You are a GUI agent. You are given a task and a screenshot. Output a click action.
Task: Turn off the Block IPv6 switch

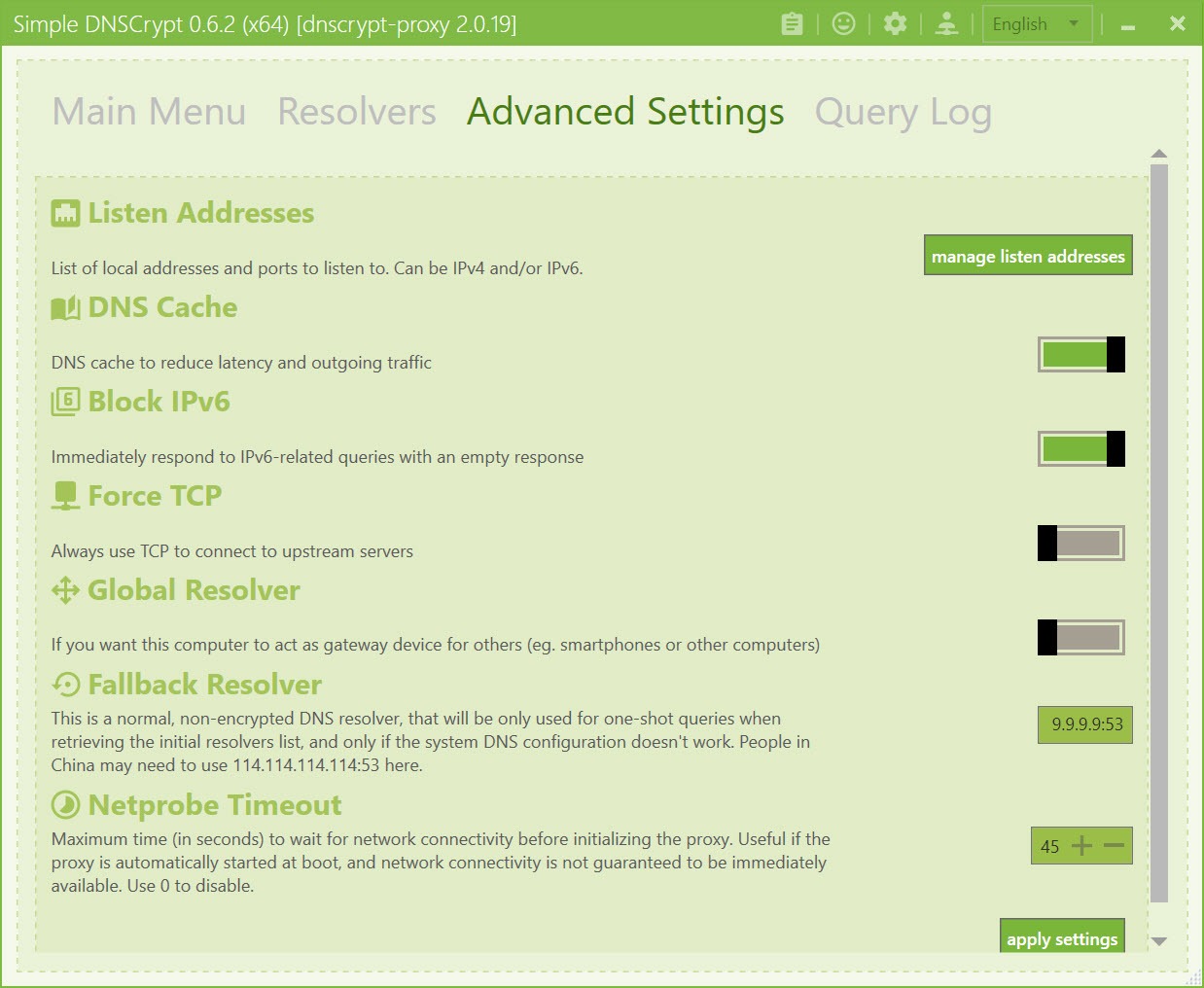point(1080,449)
